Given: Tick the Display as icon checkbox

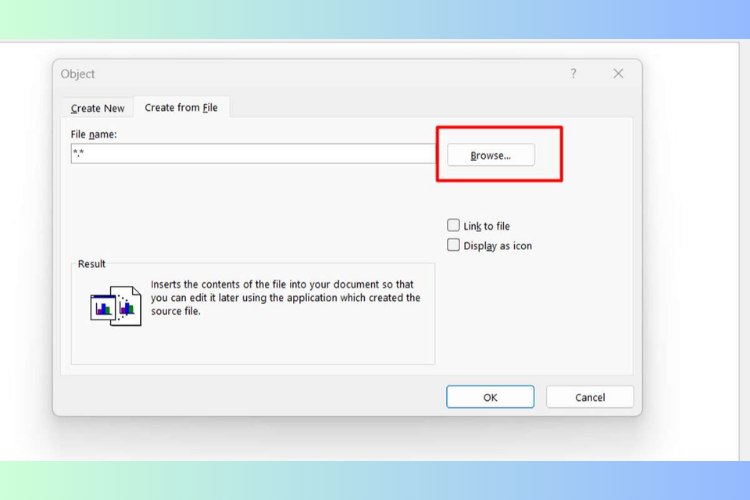Looking at the screenshot, I should coord(453,245).
